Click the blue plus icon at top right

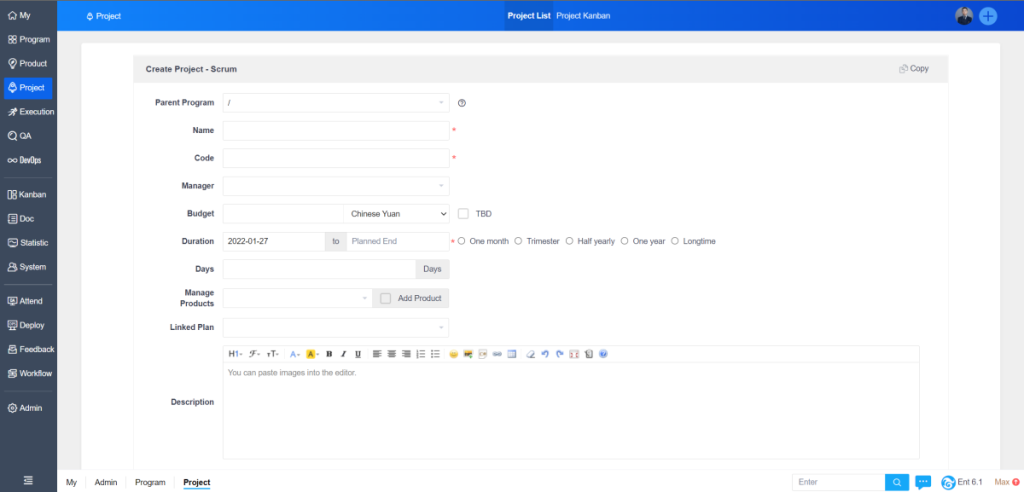988,16
